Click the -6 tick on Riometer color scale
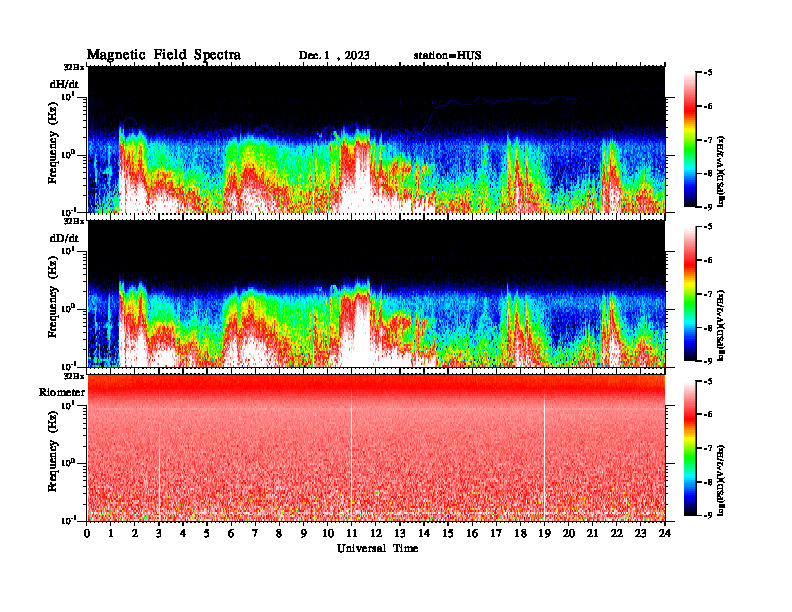This screenshot has height=612, width=792. pos(709,415)
